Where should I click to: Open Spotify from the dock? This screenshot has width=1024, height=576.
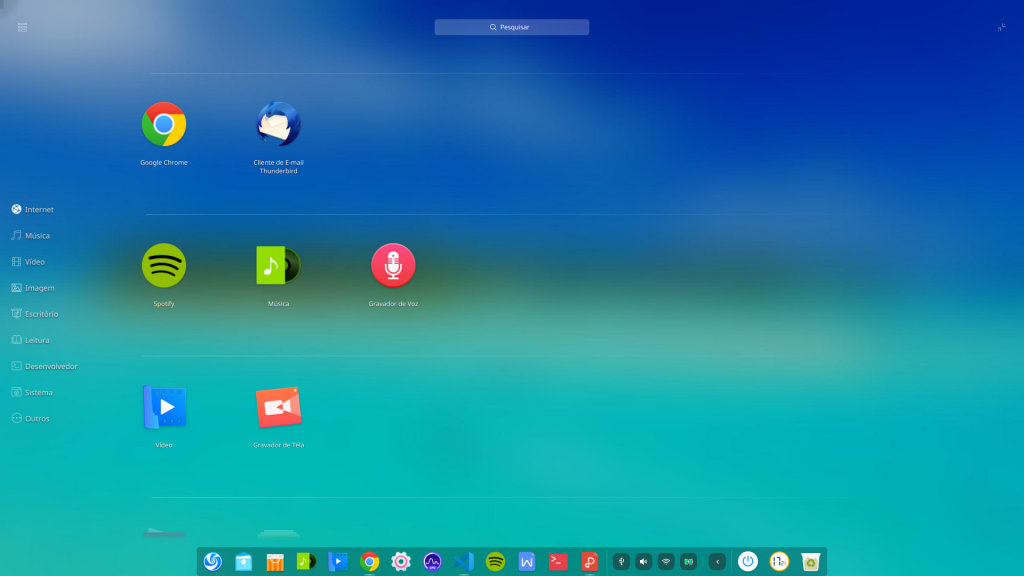[x=495, y=562]
